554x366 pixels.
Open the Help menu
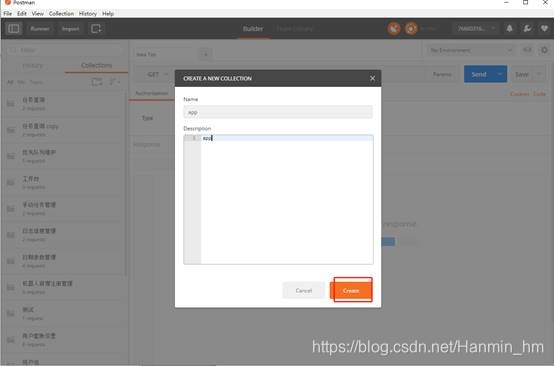[x=108, y=13]
